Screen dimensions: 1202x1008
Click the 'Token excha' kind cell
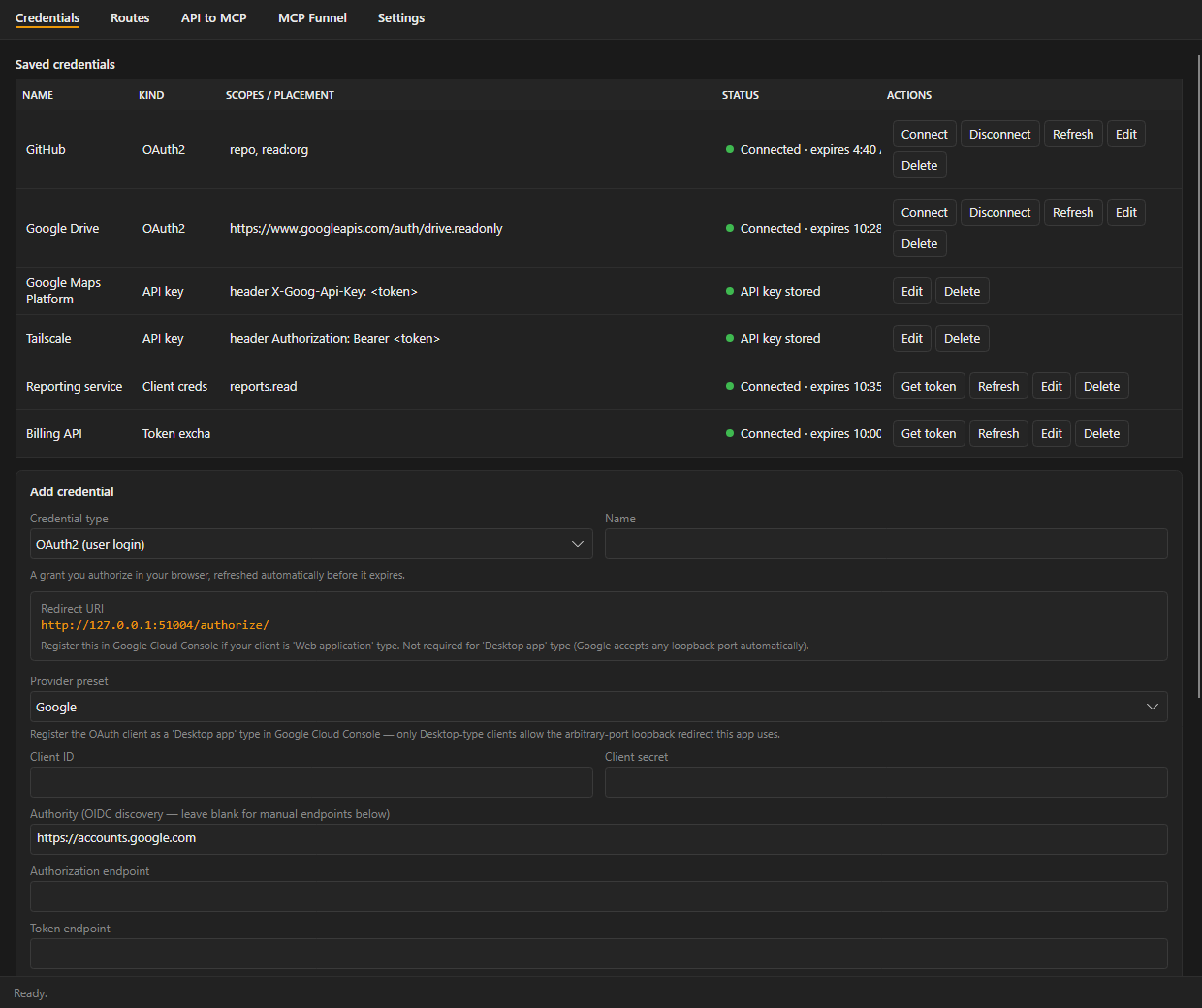pos(176,433)
